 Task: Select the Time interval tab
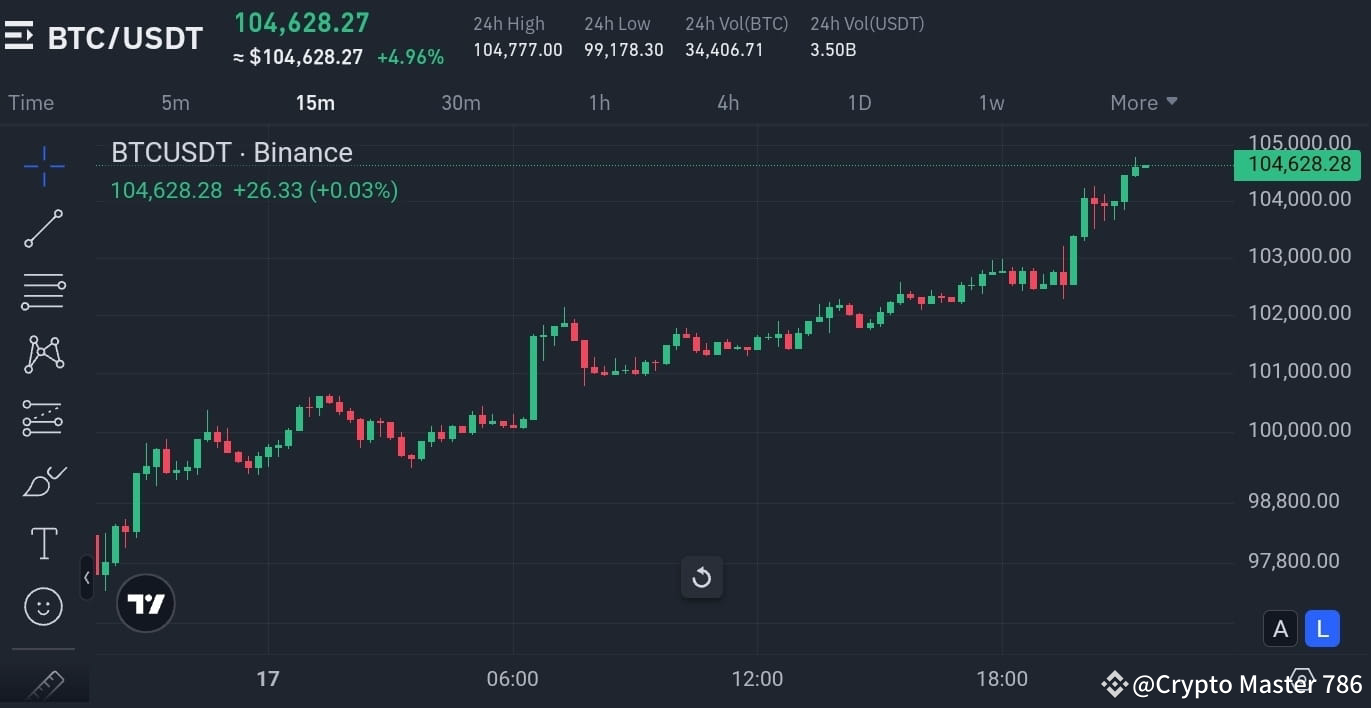coord(31,102)
